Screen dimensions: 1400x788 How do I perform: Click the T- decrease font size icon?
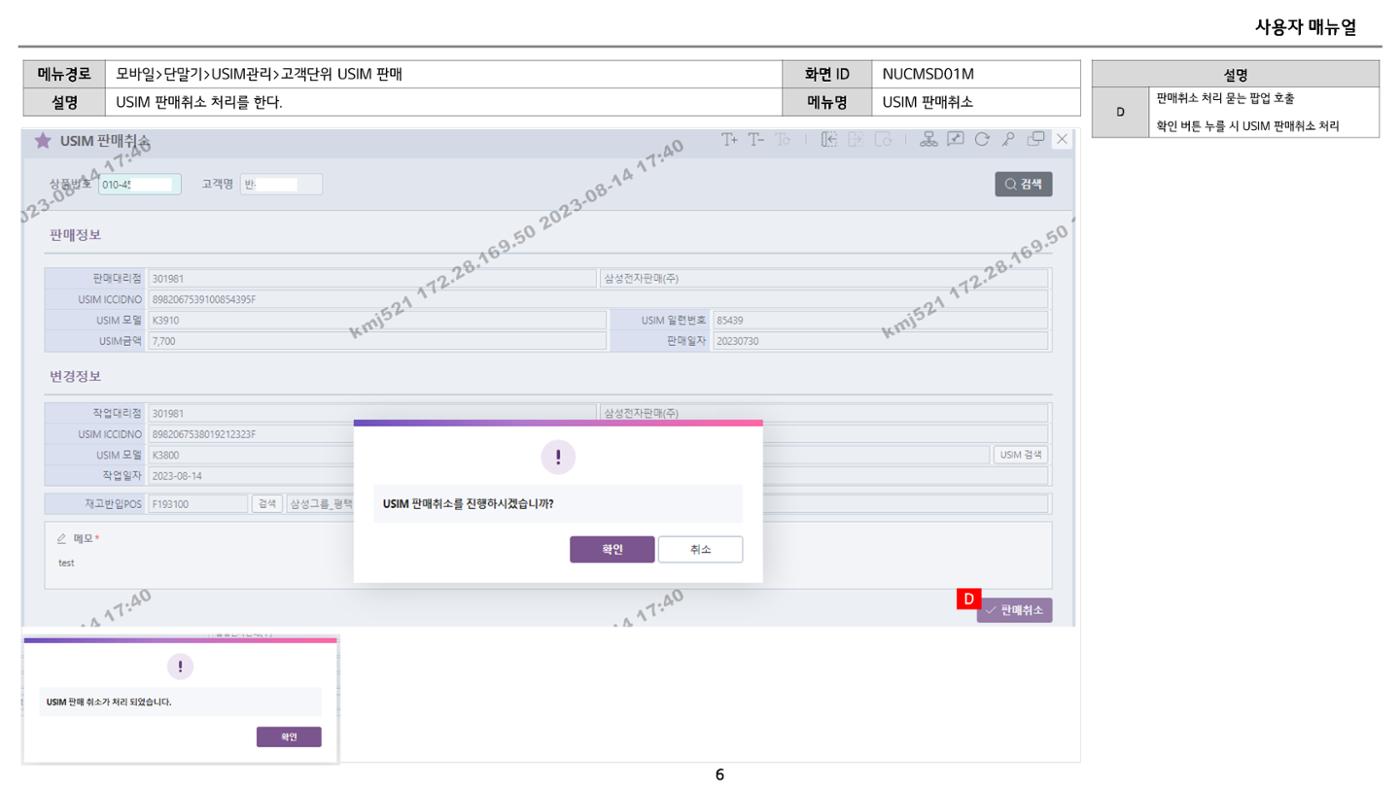click(x=758, y=141)
